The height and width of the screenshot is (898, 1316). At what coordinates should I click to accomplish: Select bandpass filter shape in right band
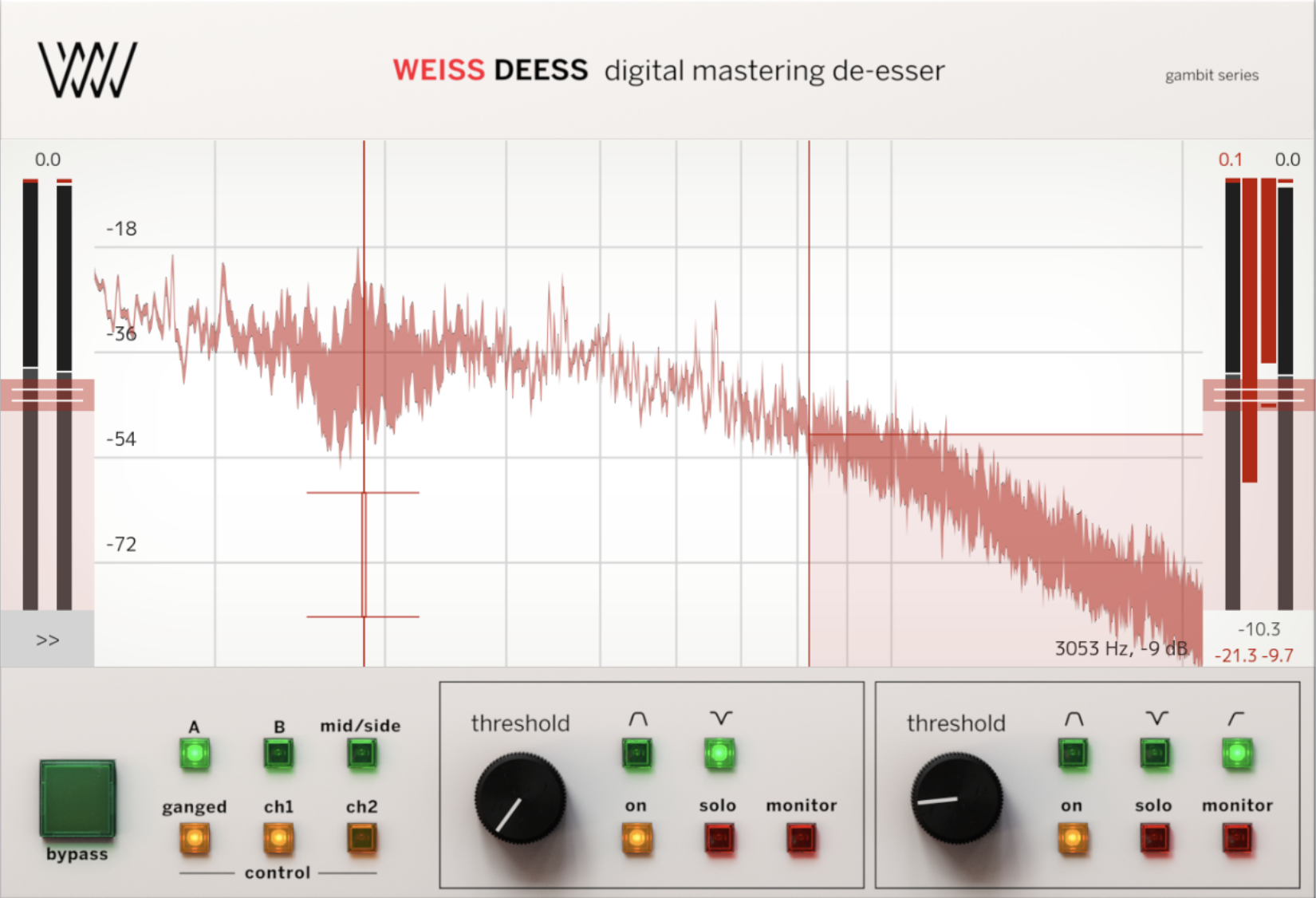click(x=1073, y=753)
